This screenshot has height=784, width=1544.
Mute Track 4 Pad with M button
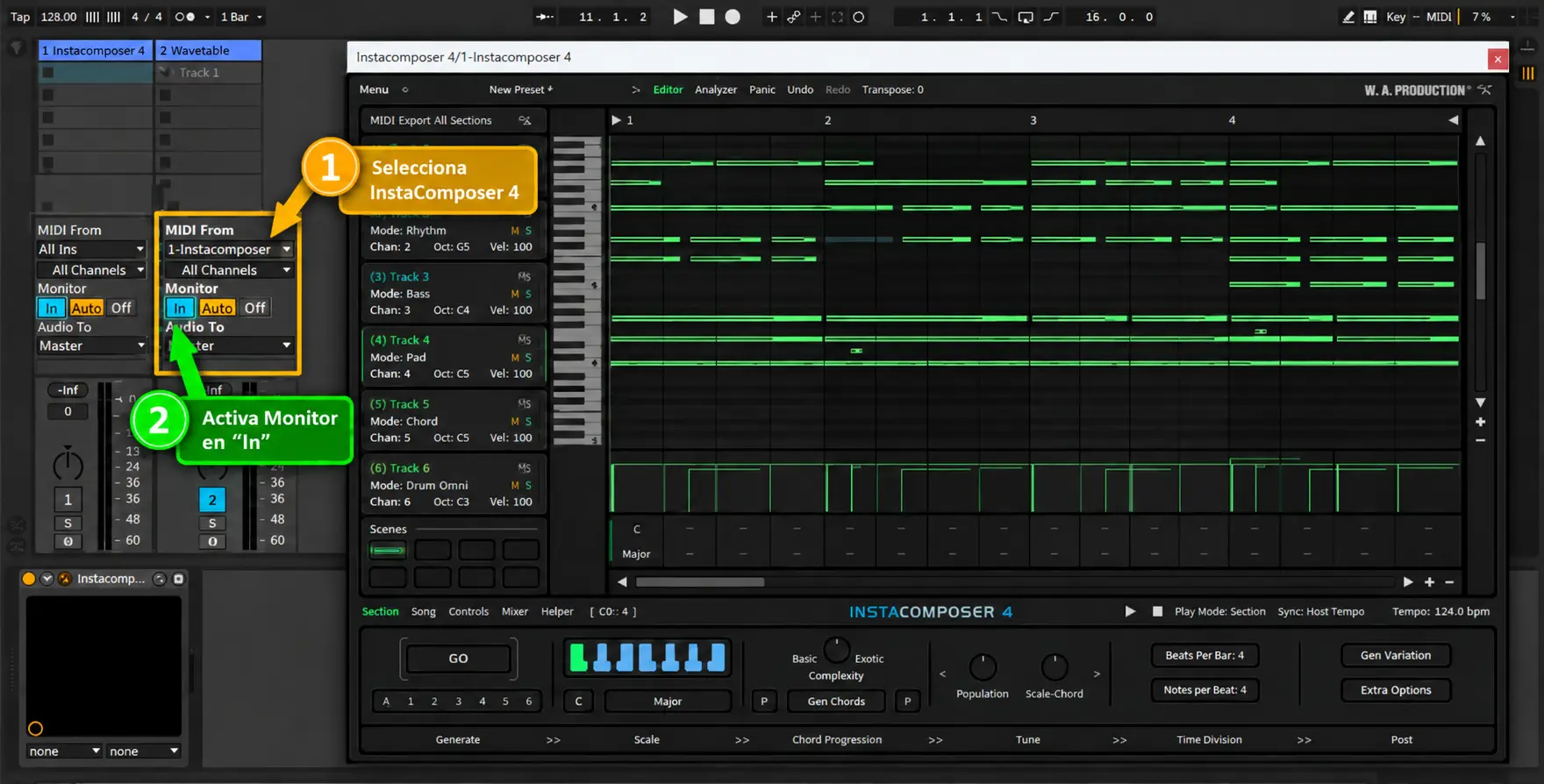coord(515,357)
